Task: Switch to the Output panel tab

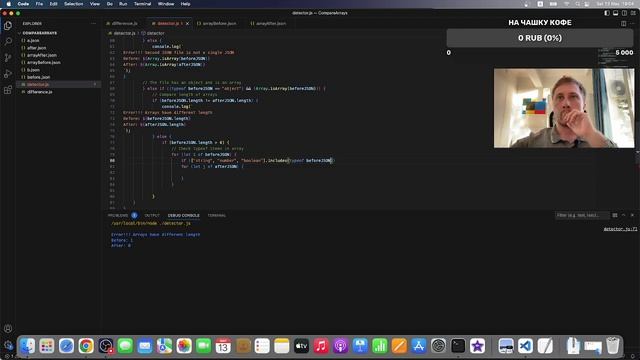Action: pyautogui.click(x=152, y=215)
